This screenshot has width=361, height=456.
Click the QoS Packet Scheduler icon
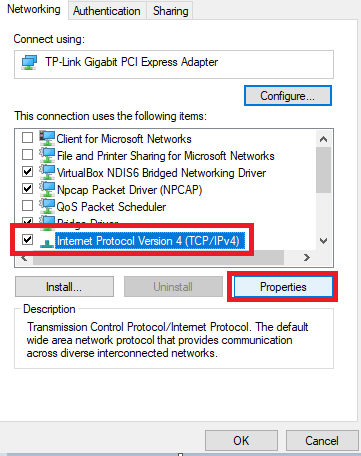47,206
